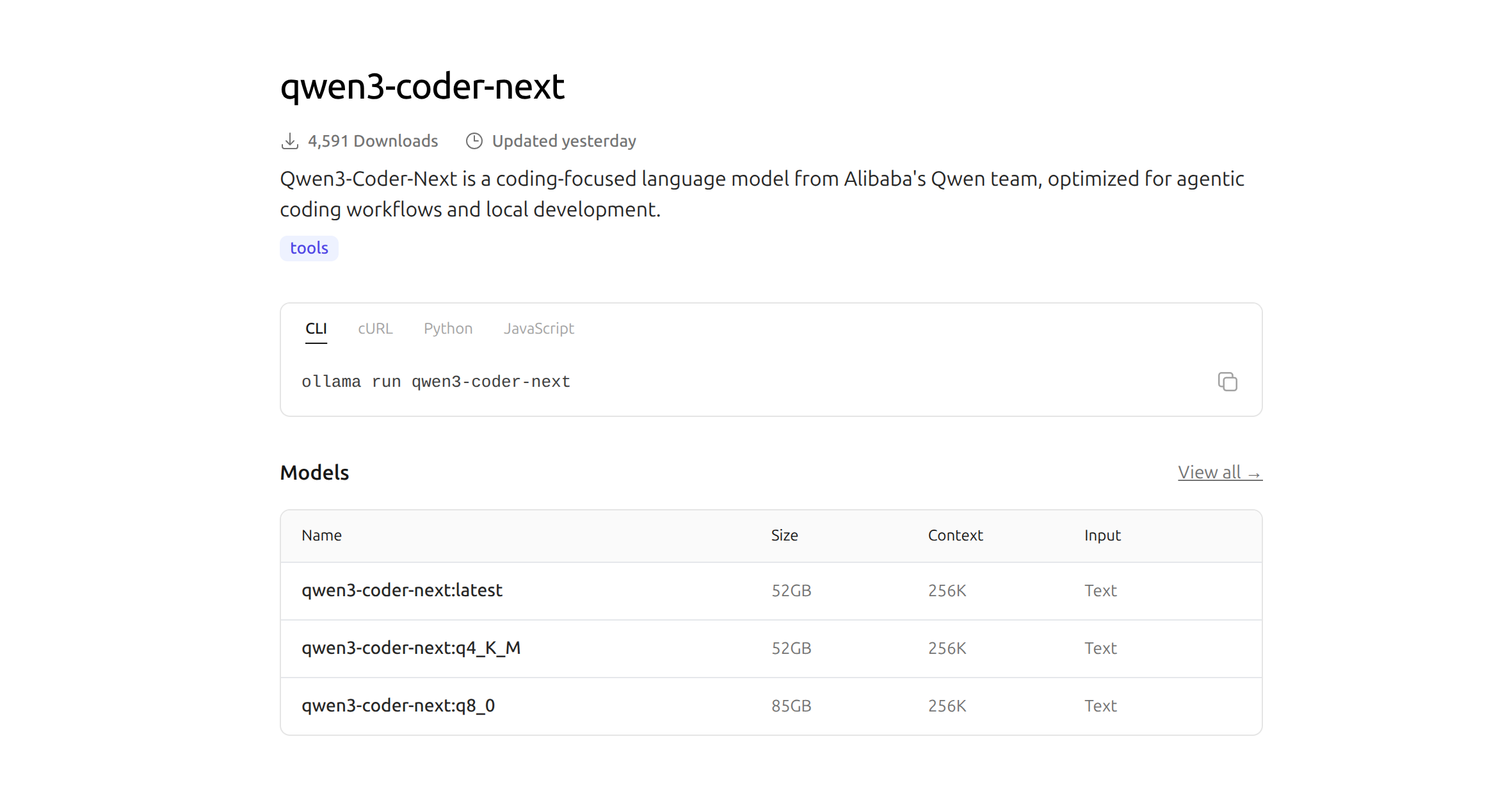Open the JavaScript tab
This screenshot has height=789, width=1512.
click(x=538, y=329)
